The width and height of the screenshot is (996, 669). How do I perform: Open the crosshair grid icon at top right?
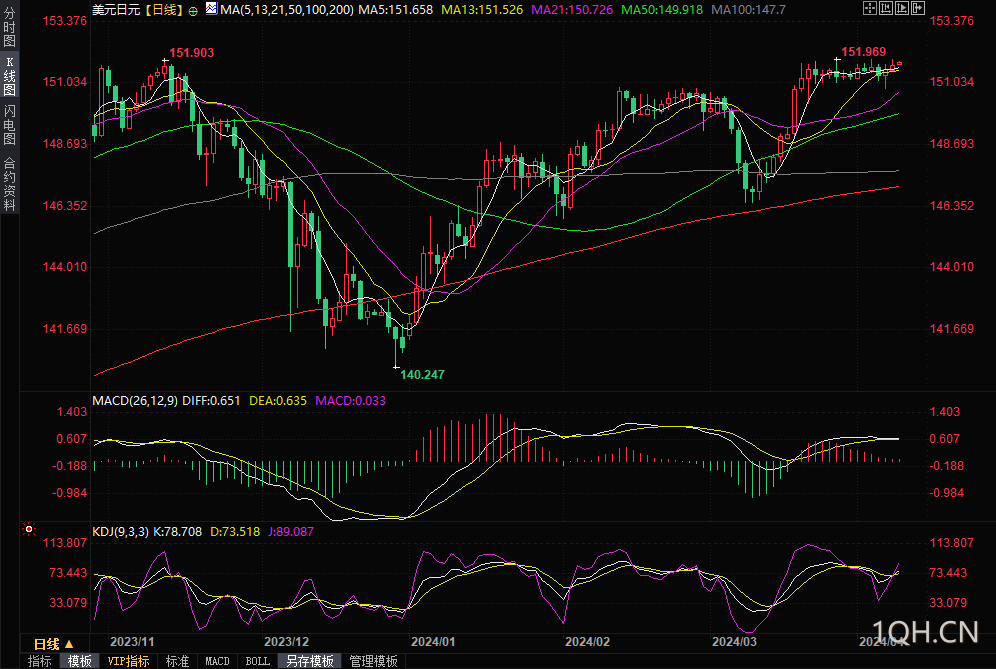870,8
